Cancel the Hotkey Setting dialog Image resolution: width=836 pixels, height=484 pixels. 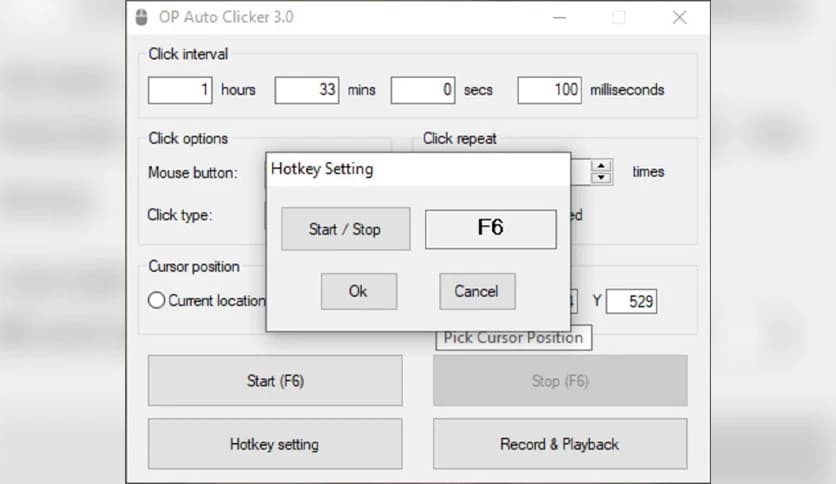pos(476,291)
